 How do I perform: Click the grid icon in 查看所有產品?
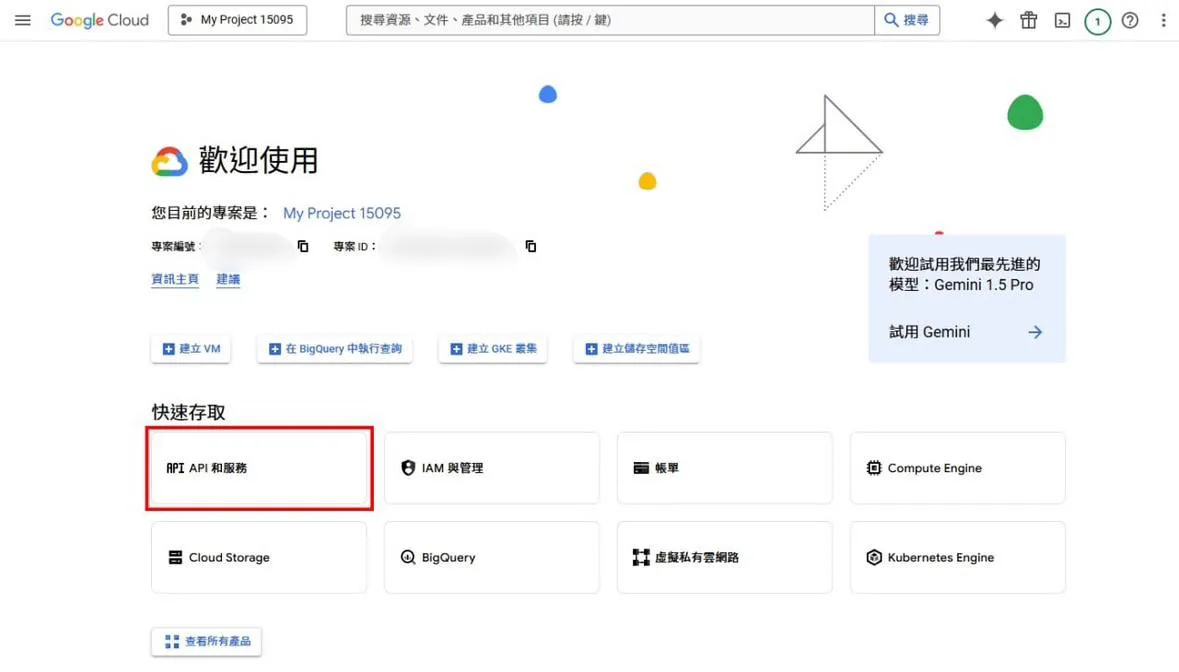172,642
